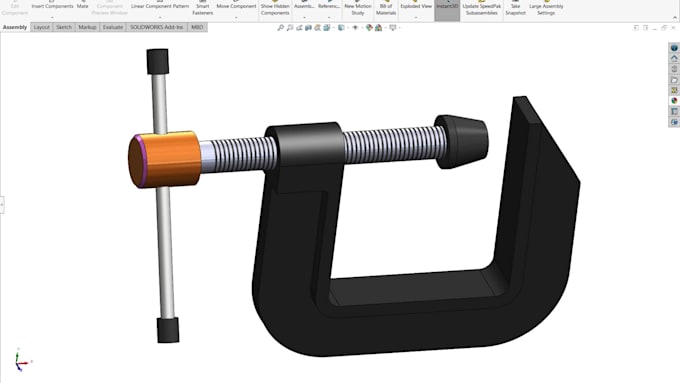
Task: Click Zoom to Area icon
Action: pyautogui.click(x=290, y=27)
